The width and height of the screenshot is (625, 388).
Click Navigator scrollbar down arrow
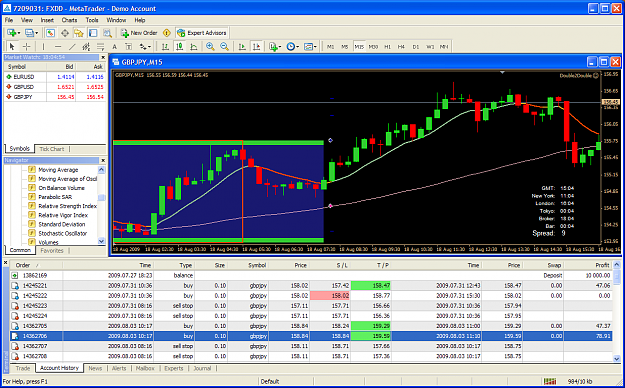pos(101,241)
